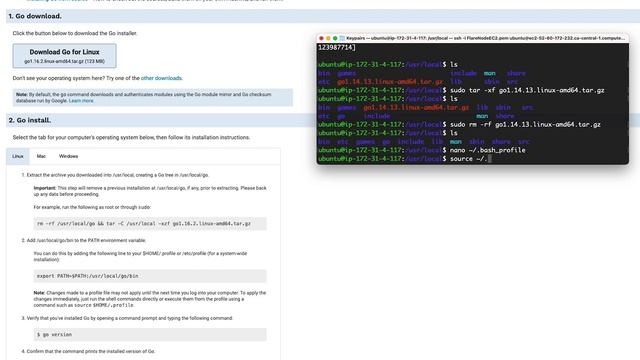Click the "$ go version" code block
The image size is (640, 360).
coord(150,334)
